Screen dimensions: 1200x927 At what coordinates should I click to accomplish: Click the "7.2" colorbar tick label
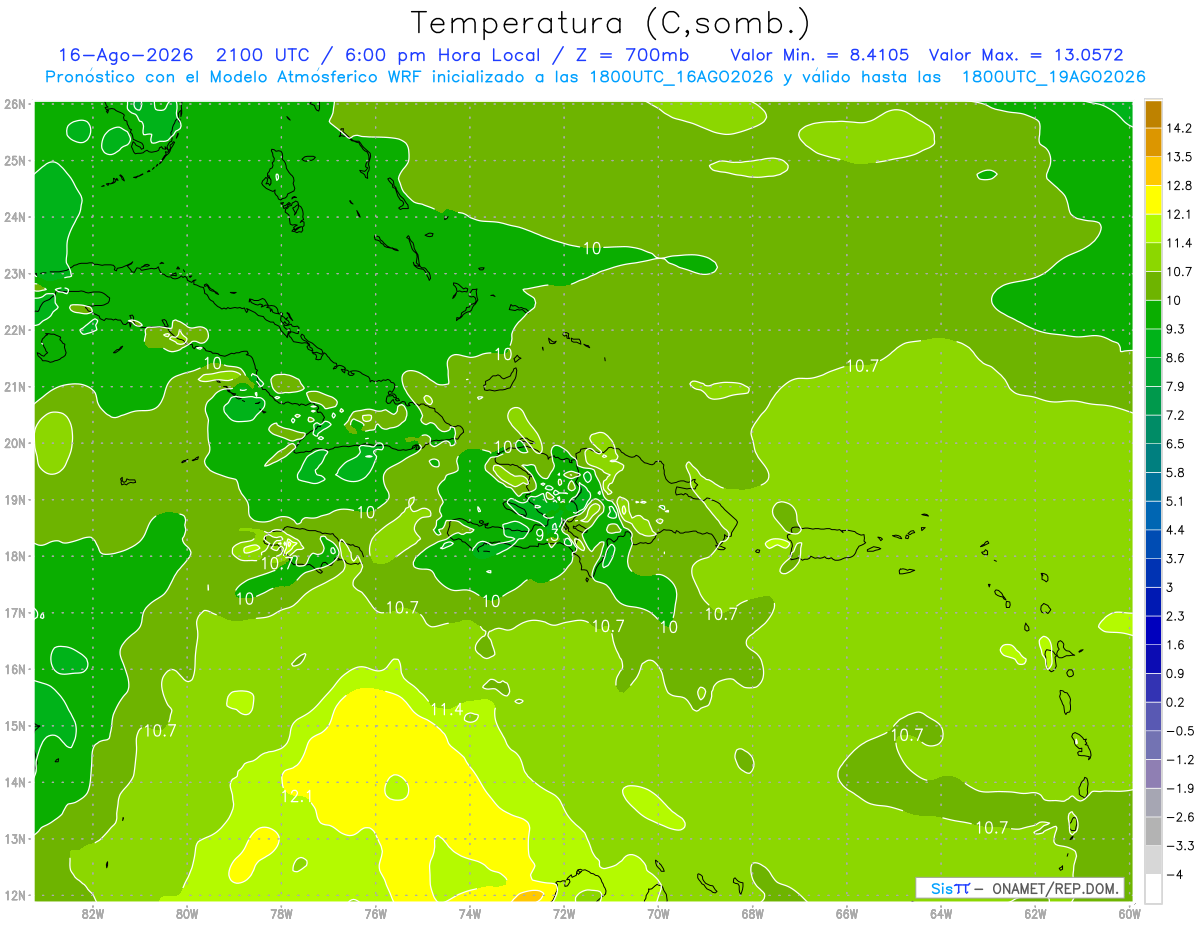point(1176,415)
